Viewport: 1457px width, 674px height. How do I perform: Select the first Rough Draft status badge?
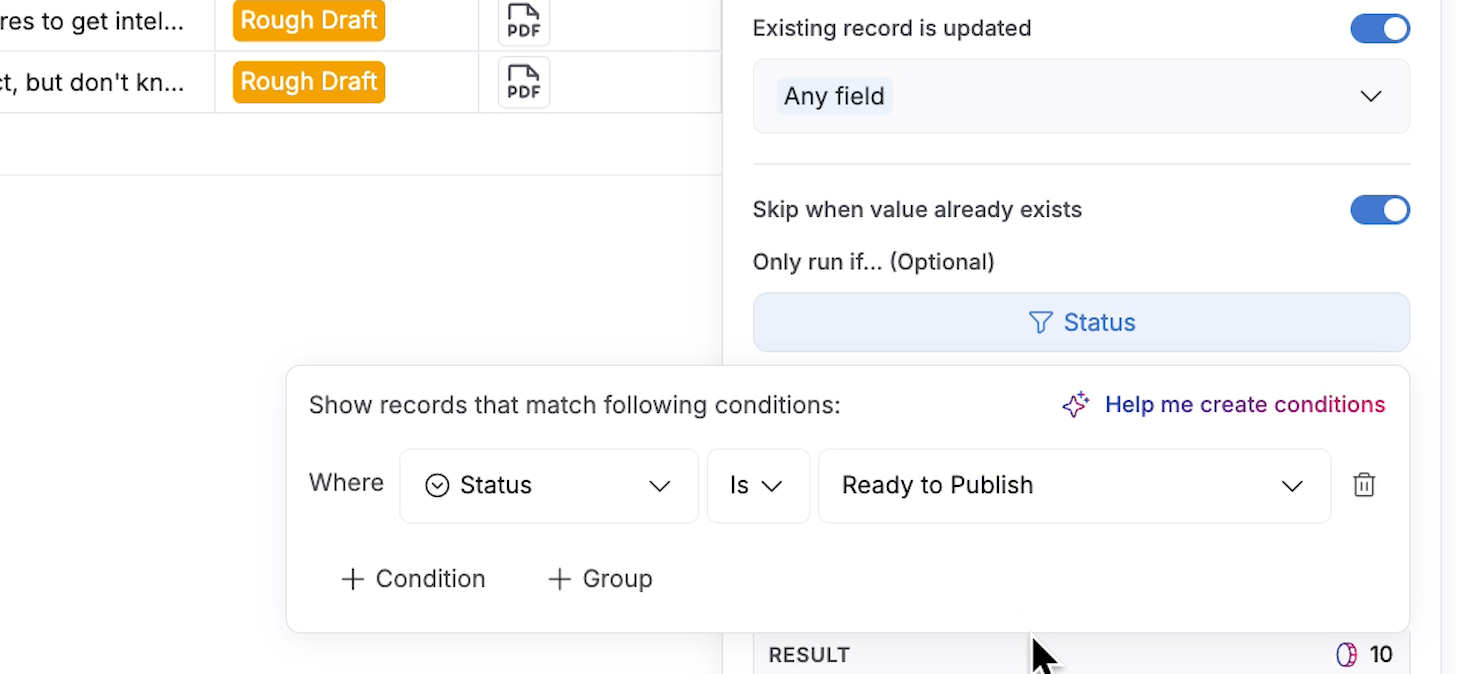308,19
